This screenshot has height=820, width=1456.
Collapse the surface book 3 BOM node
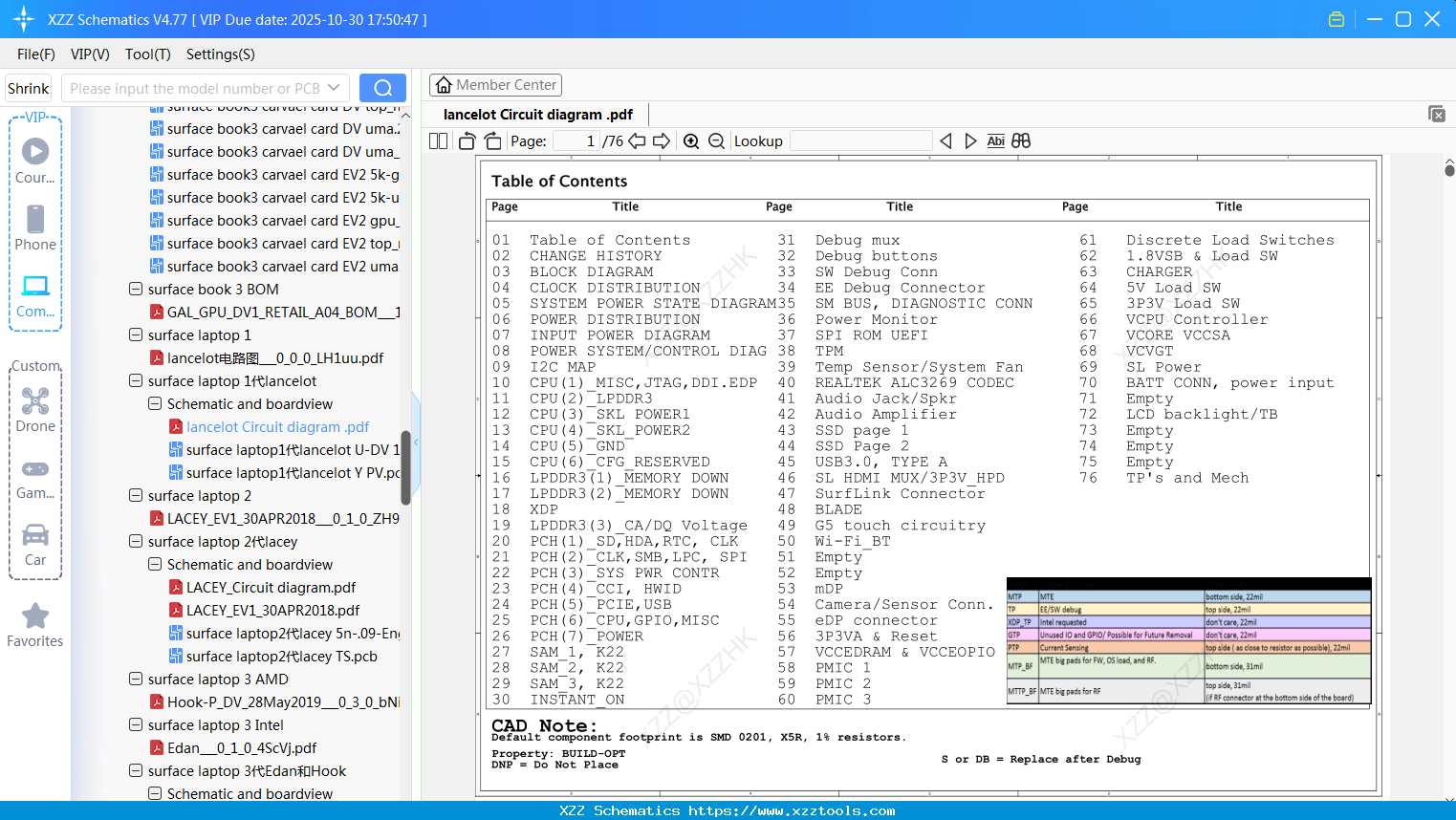(136, 289)
